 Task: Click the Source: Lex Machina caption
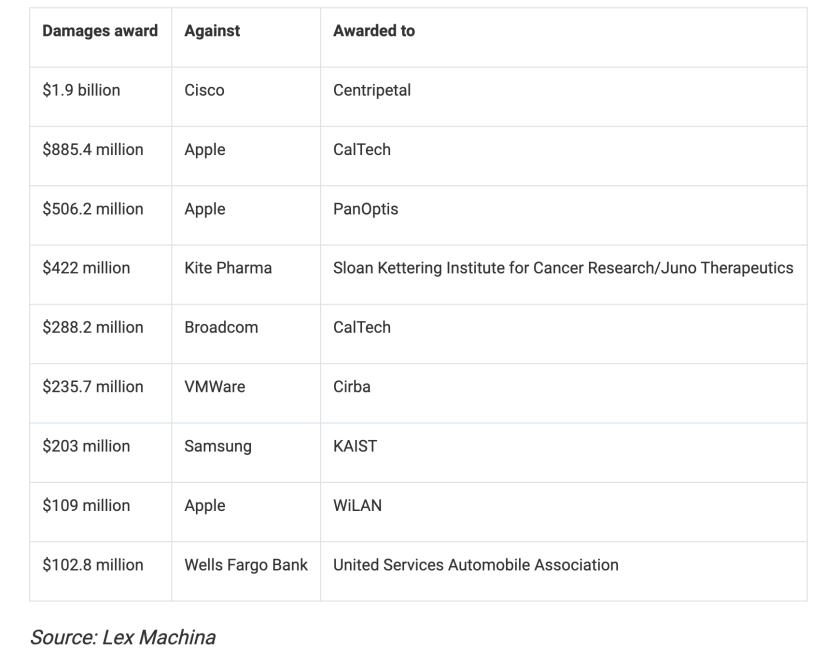click(x=123, y=637)
